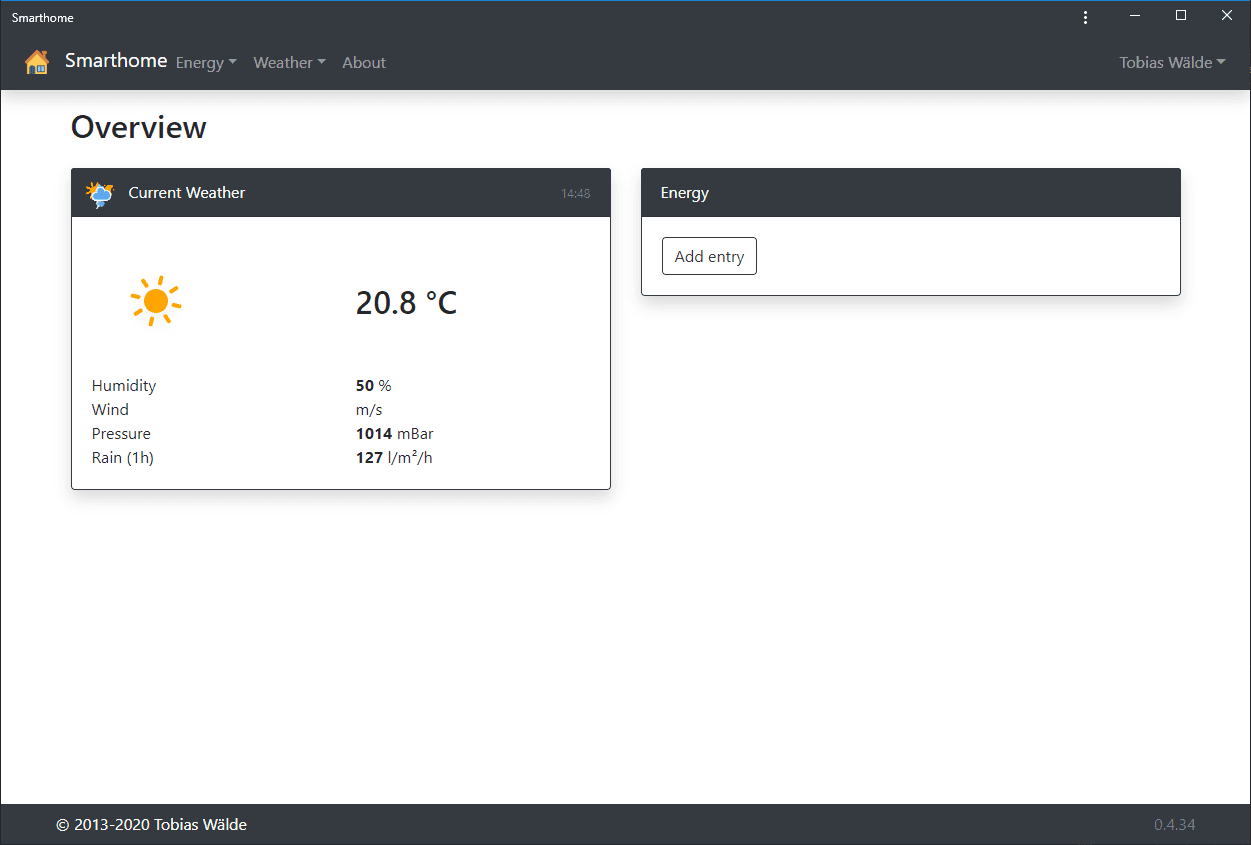
Task: Click the Smarthome house logo icon
Action: (x=37, y=62)
